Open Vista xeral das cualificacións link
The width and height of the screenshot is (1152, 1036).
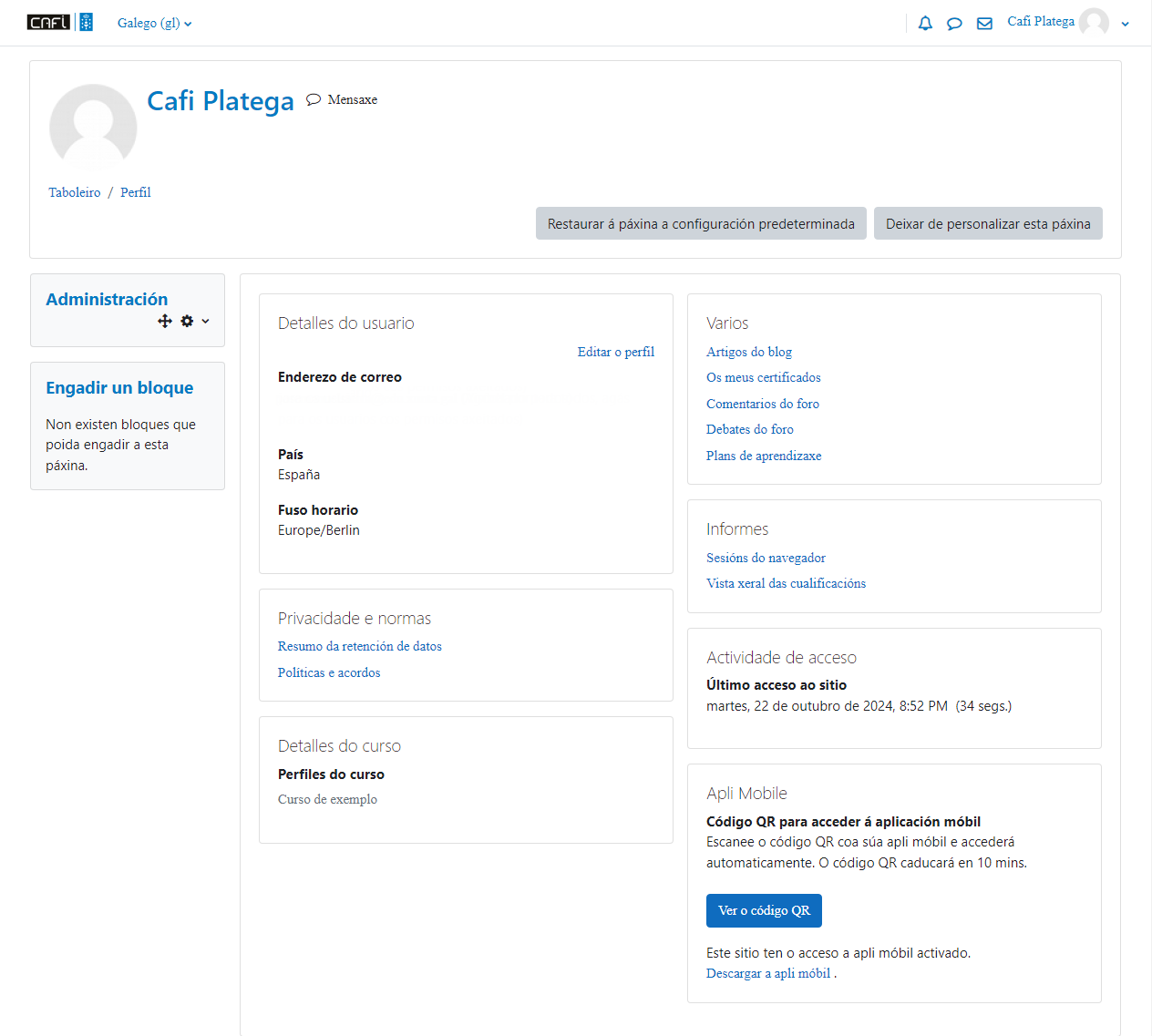tap(786, 583)
